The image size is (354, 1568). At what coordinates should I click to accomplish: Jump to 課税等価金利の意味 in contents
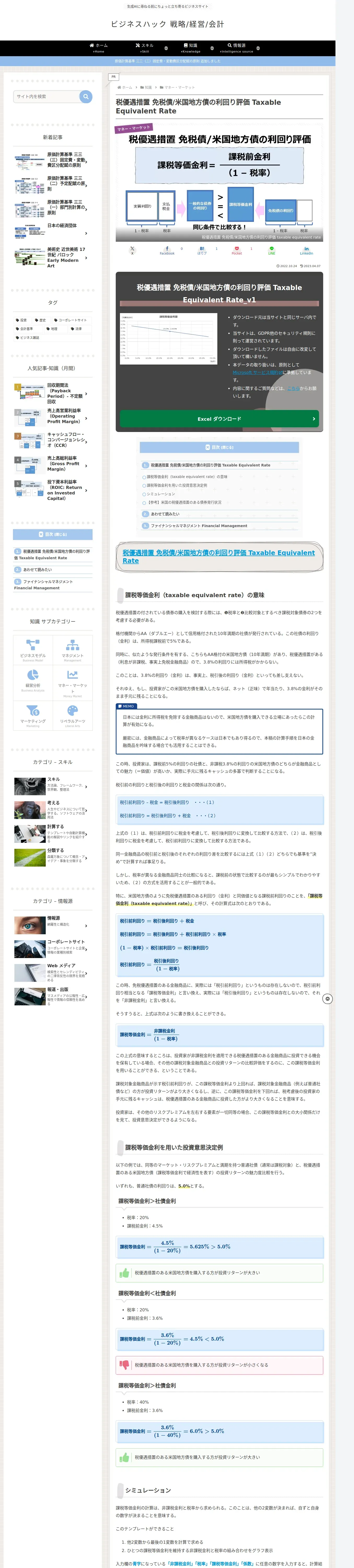coord(187,477)
